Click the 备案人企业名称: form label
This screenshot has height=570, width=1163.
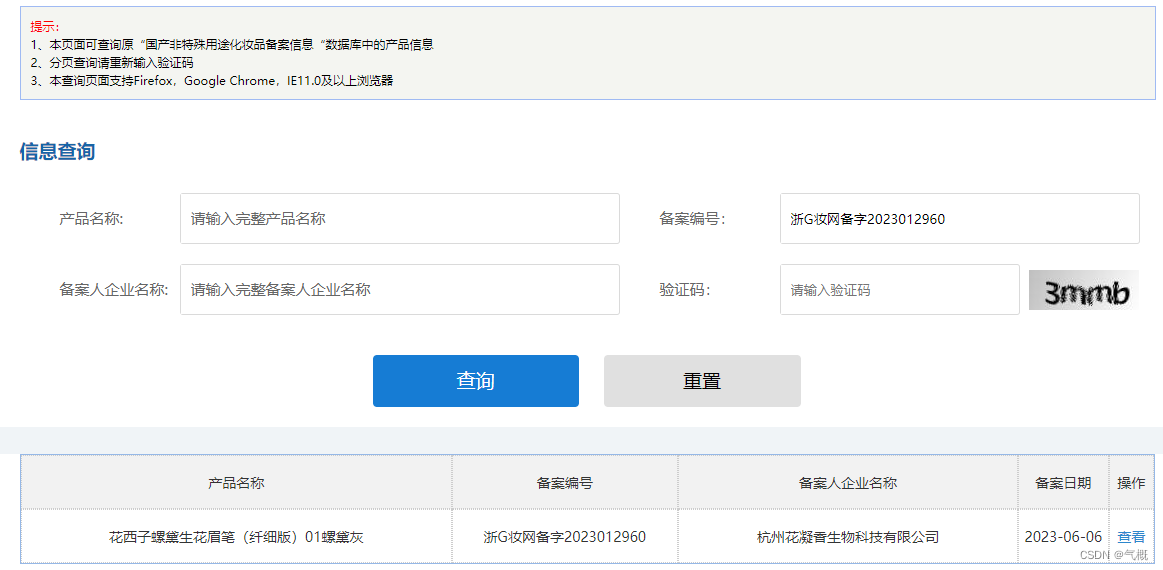[x=113, y=290]
